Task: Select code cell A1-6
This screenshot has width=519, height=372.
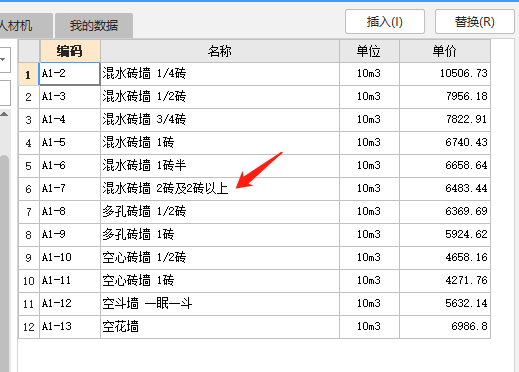Action: point(70,166)
